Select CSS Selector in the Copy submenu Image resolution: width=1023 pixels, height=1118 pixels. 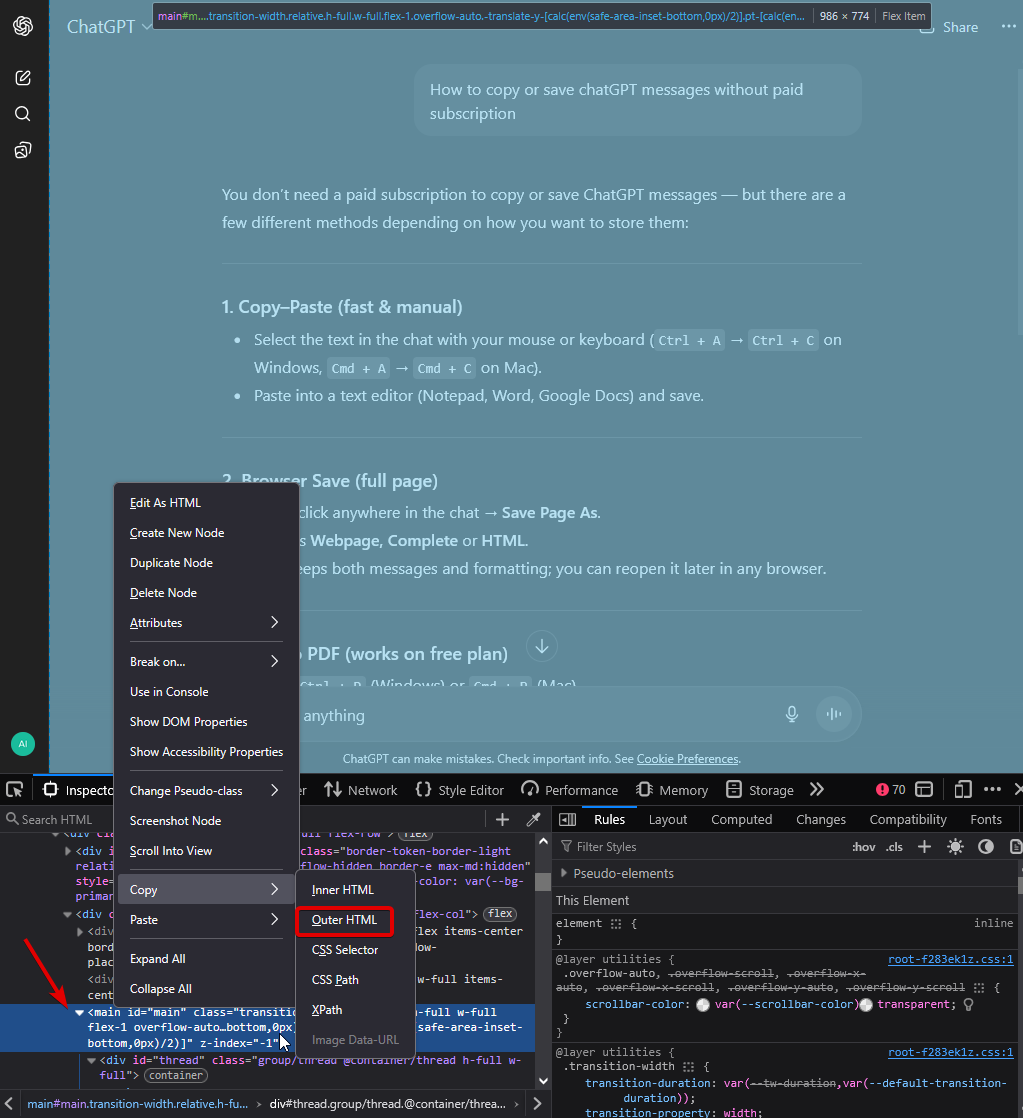click(x=355, y=950)
